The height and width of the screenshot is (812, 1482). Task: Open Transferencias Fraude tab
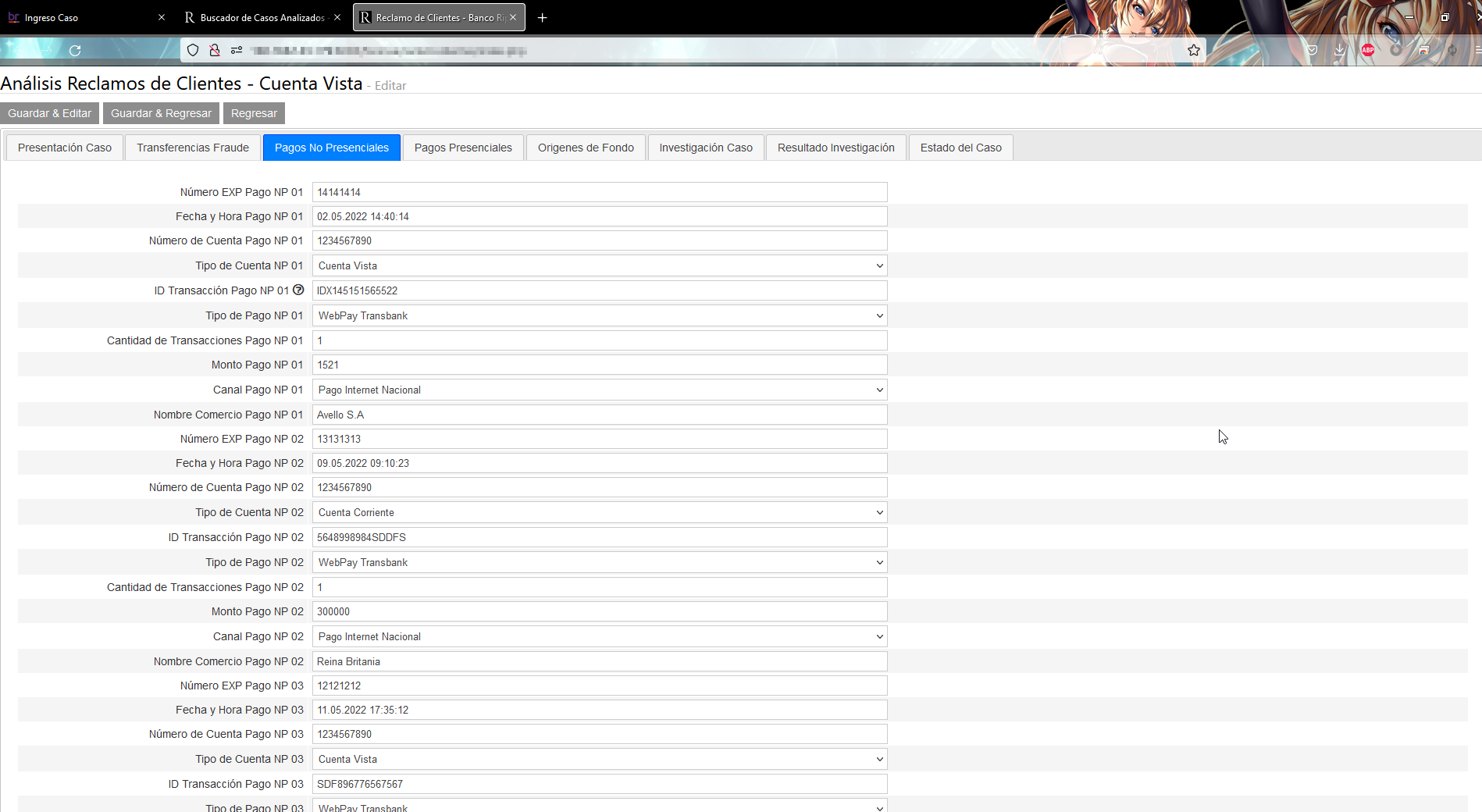(193, 148)
